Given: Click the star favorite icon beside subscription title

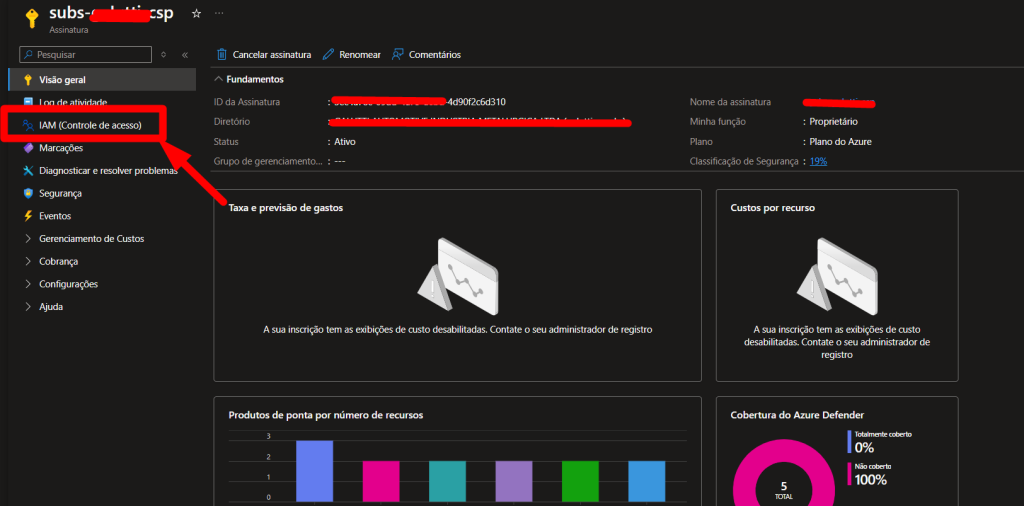Looking at the screenshot, I should tap(196, 13).
